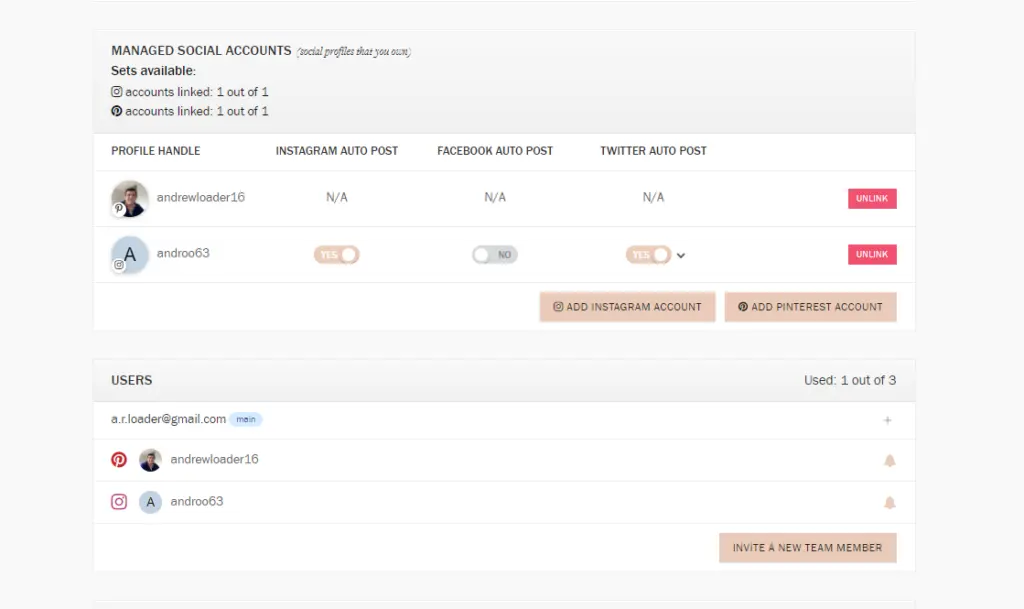This screenshot has width=1024, height=609.
Task: Toggle Instagram auto post for androo63
Action: coord(337,255)
